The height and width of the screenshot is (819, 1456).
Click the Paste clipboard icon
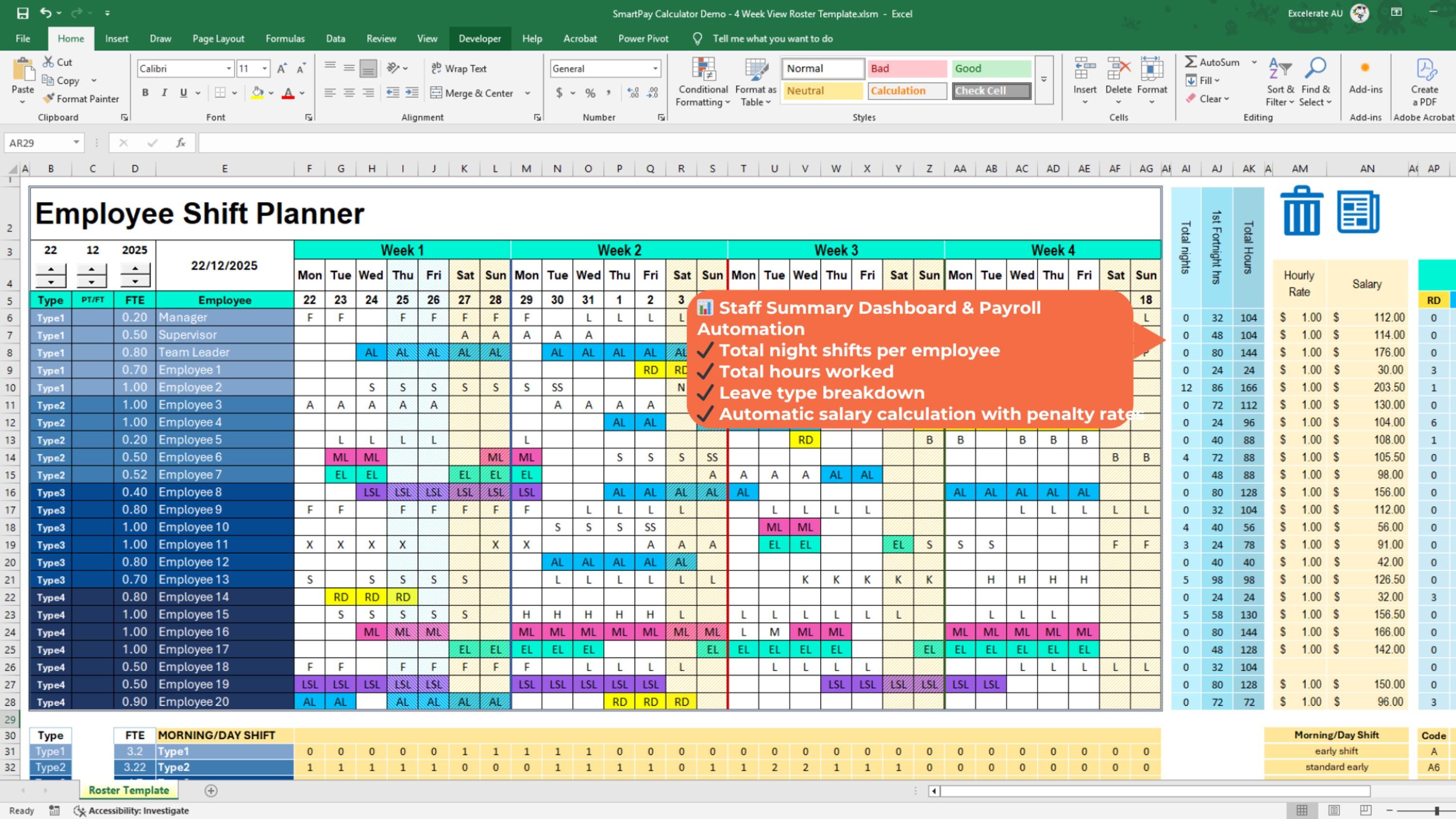click(x=23, y=70)
